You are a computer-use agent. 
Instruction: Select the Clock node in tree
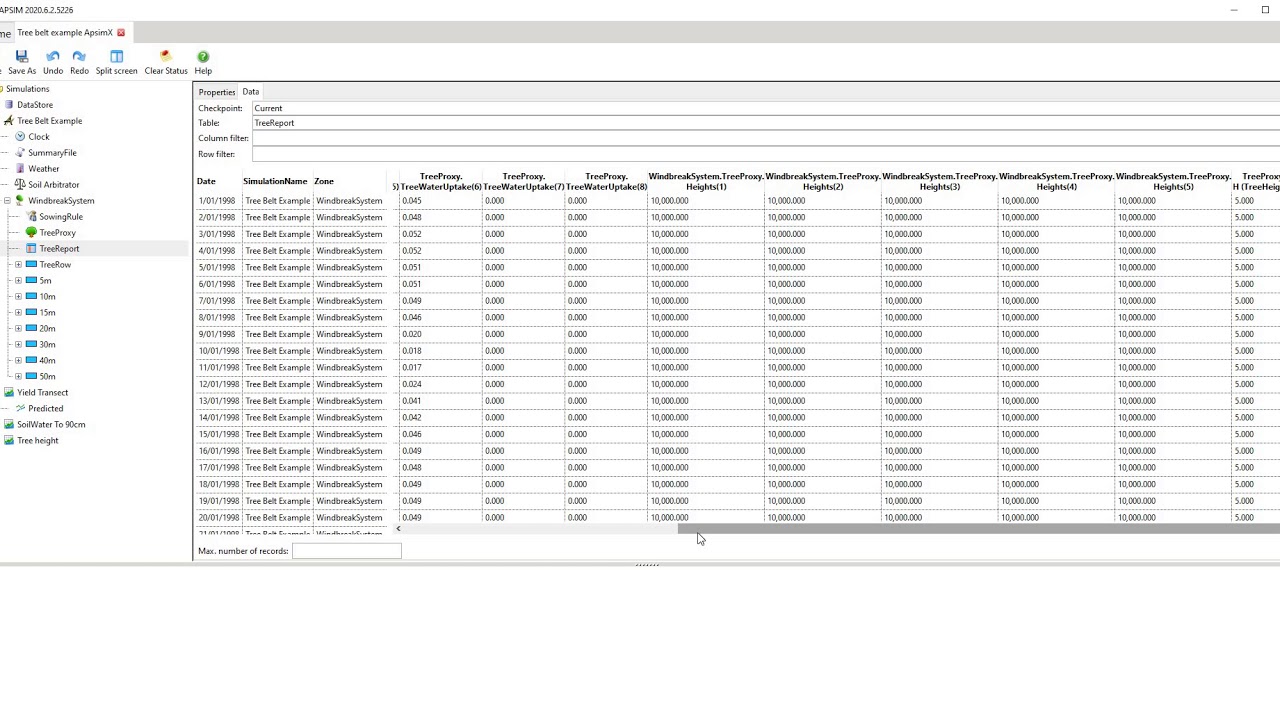pos(39,137)
